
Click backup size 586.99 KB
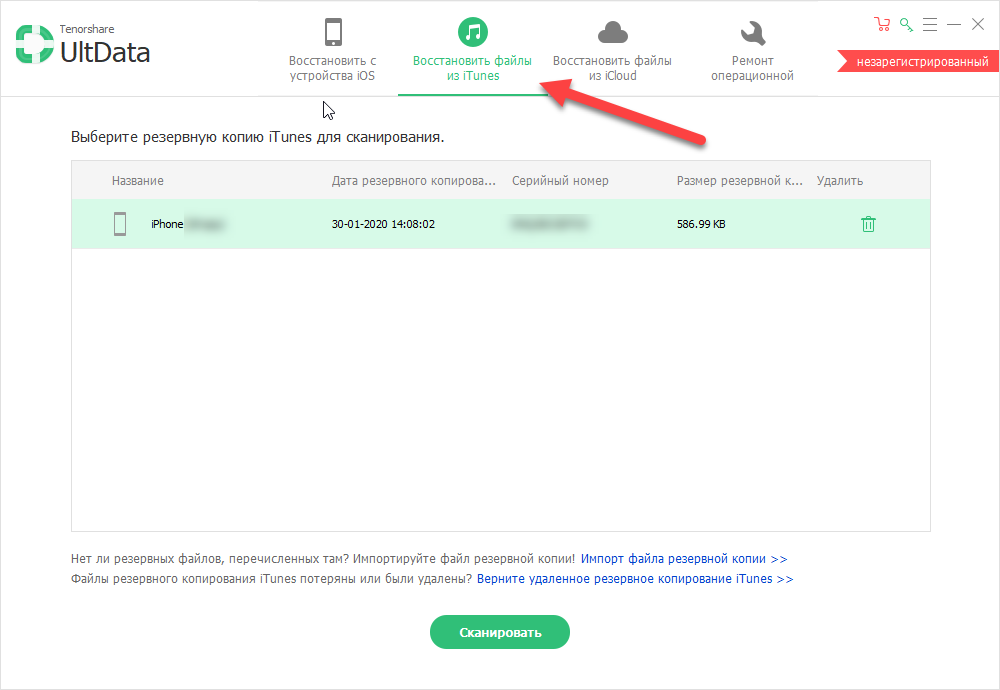[x=701, y=224]
